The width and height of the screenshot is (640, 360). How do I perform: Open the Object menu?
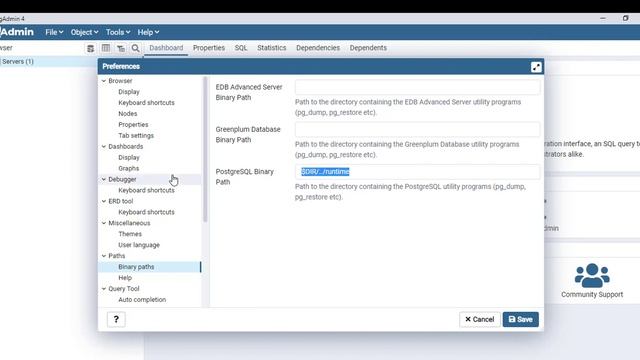[84, 32]
